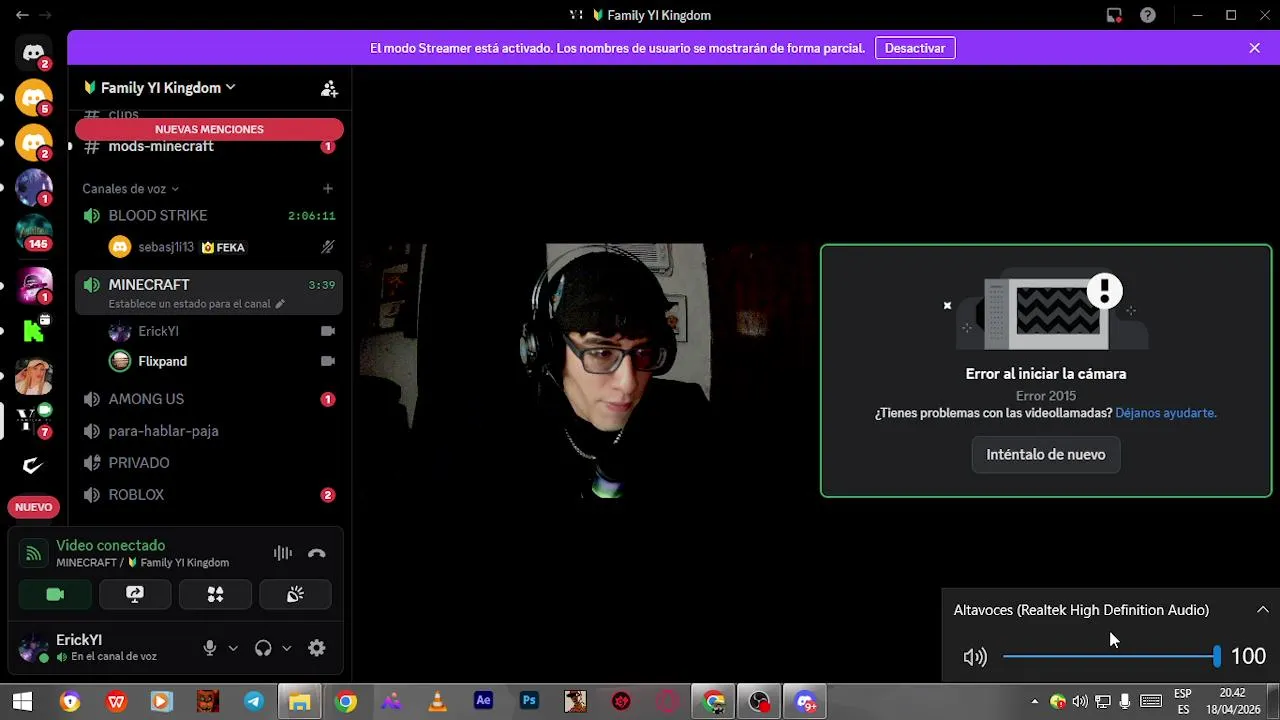This screenshot has width=1280, height=720.
Task: Open the connection info signal icon
Action: coord(34,553)
